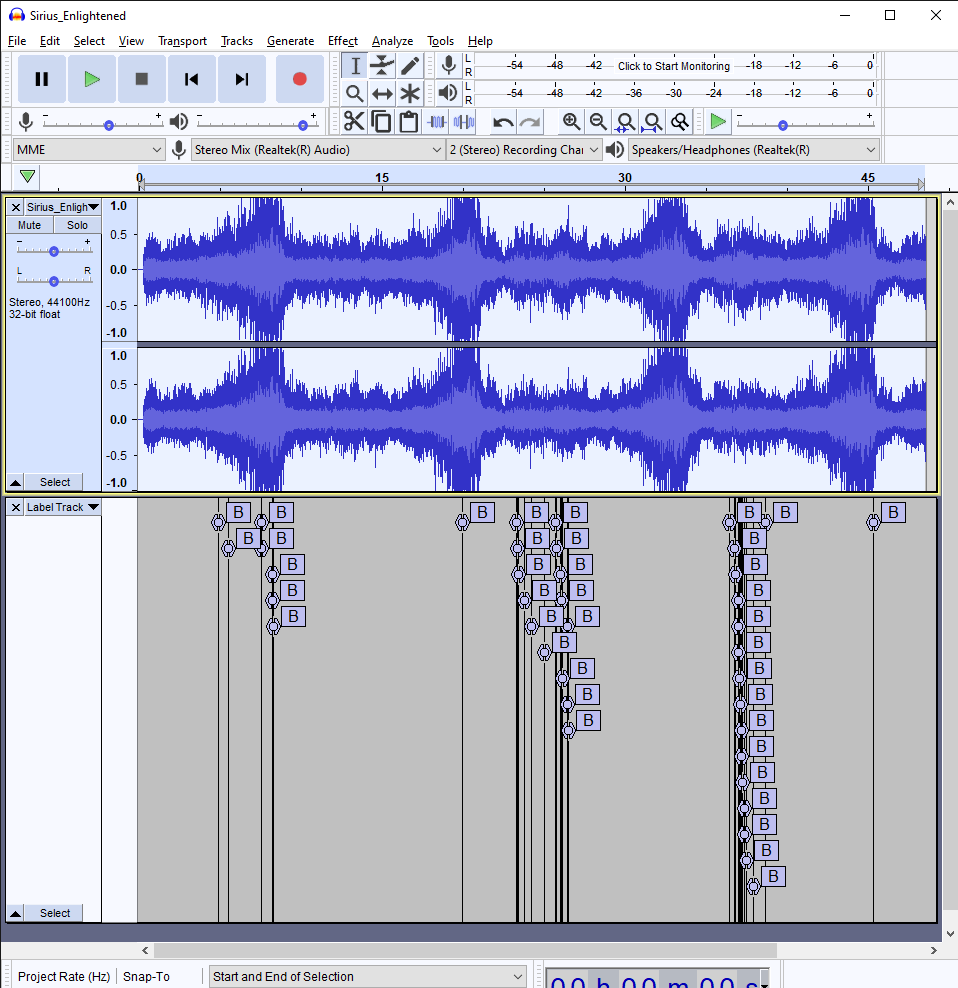Open the Stereo Mix recording device dropdown
Image resolution: width=958 pixels, height=988 pixels.
tap(318, 150)
